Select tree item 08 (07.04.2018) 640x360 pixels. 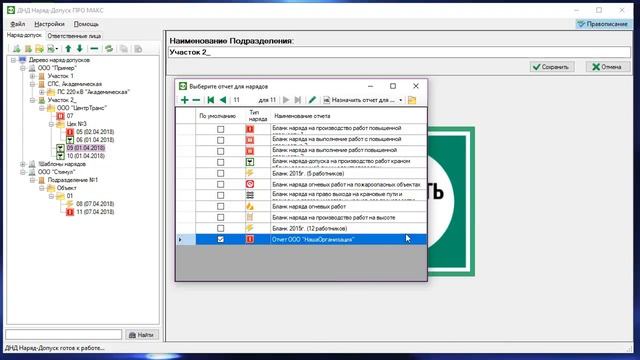coord(95,204)
